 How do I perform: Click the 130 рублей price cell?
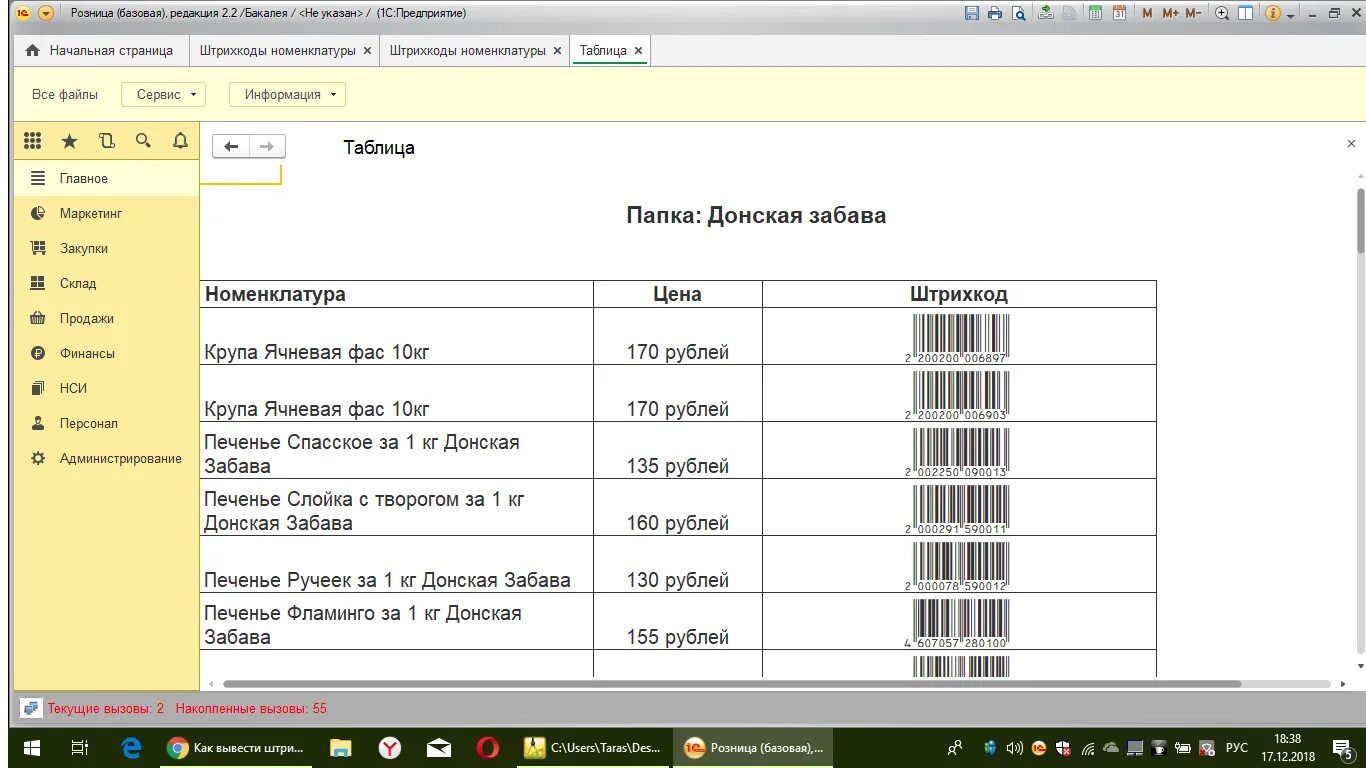[x=678, y=564]
